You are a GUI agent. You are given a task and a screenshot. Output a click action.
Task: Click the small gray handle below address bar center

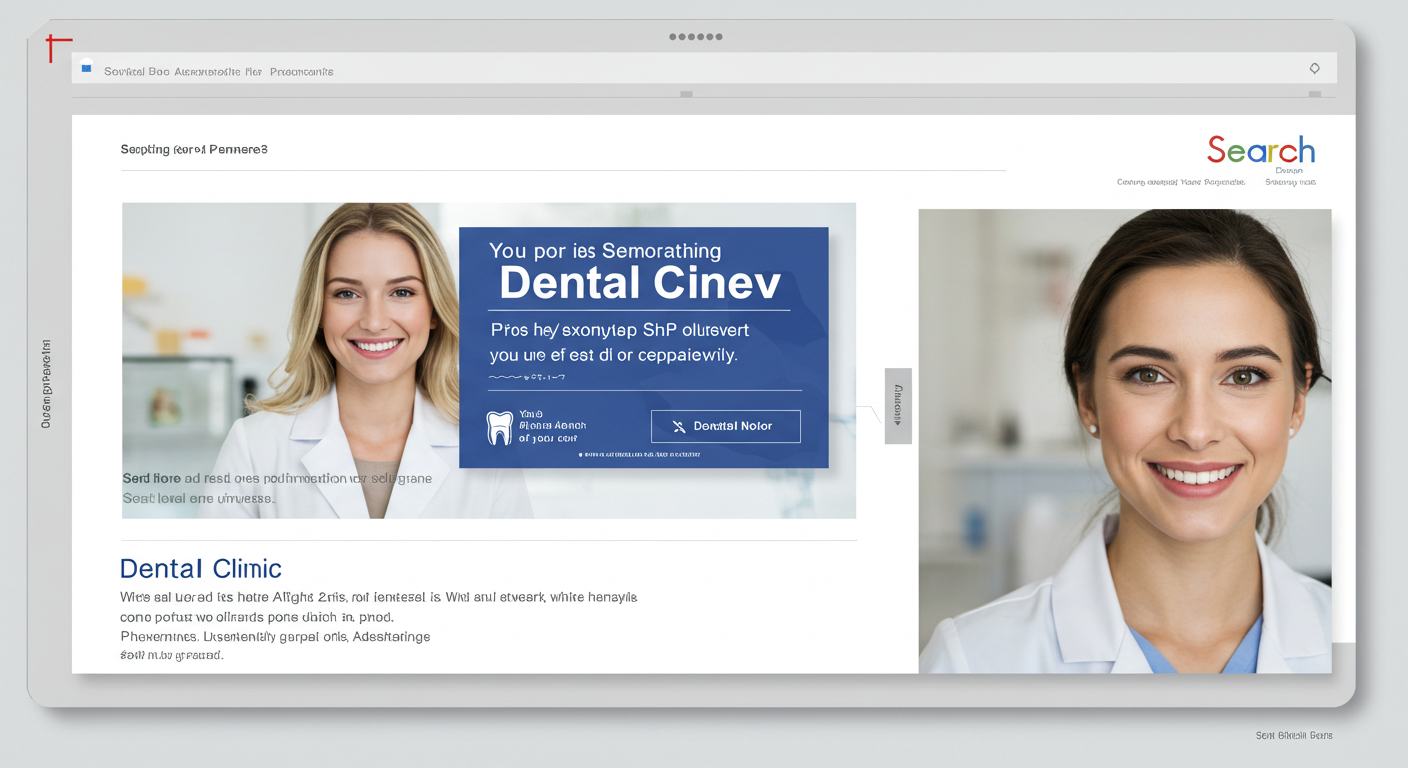(x=686, y=94)
